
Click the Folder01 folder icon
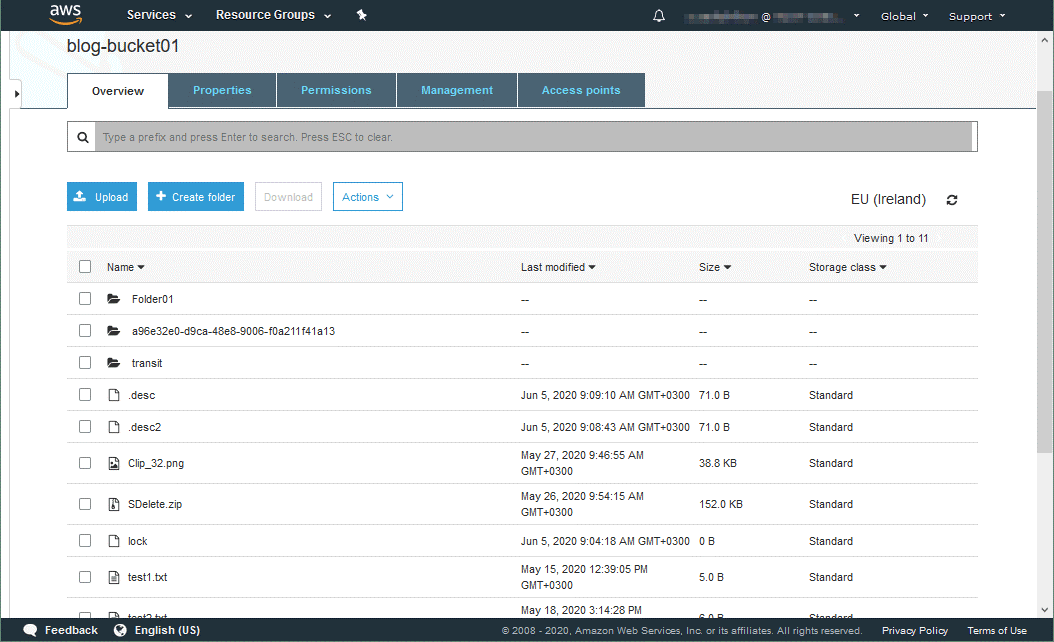coord(114,298)
